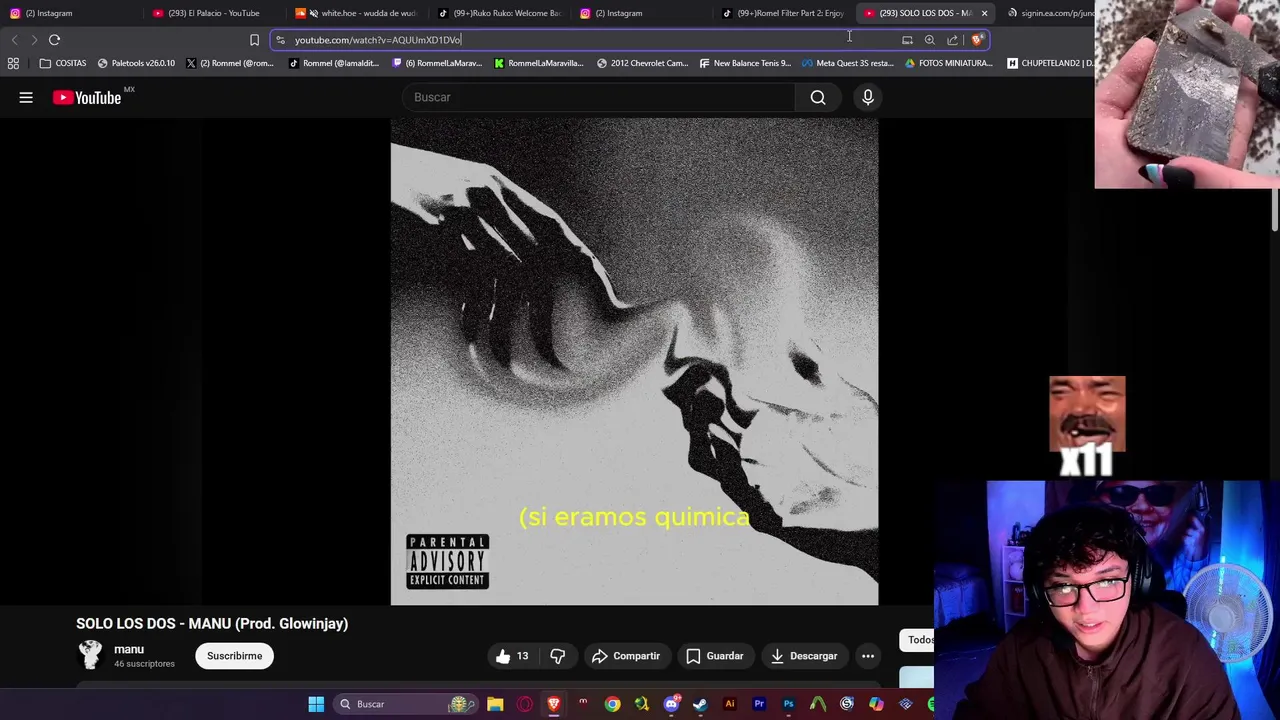Switch to the second Instagram tab
1280x720 pixels.
[x=642, y=13]
